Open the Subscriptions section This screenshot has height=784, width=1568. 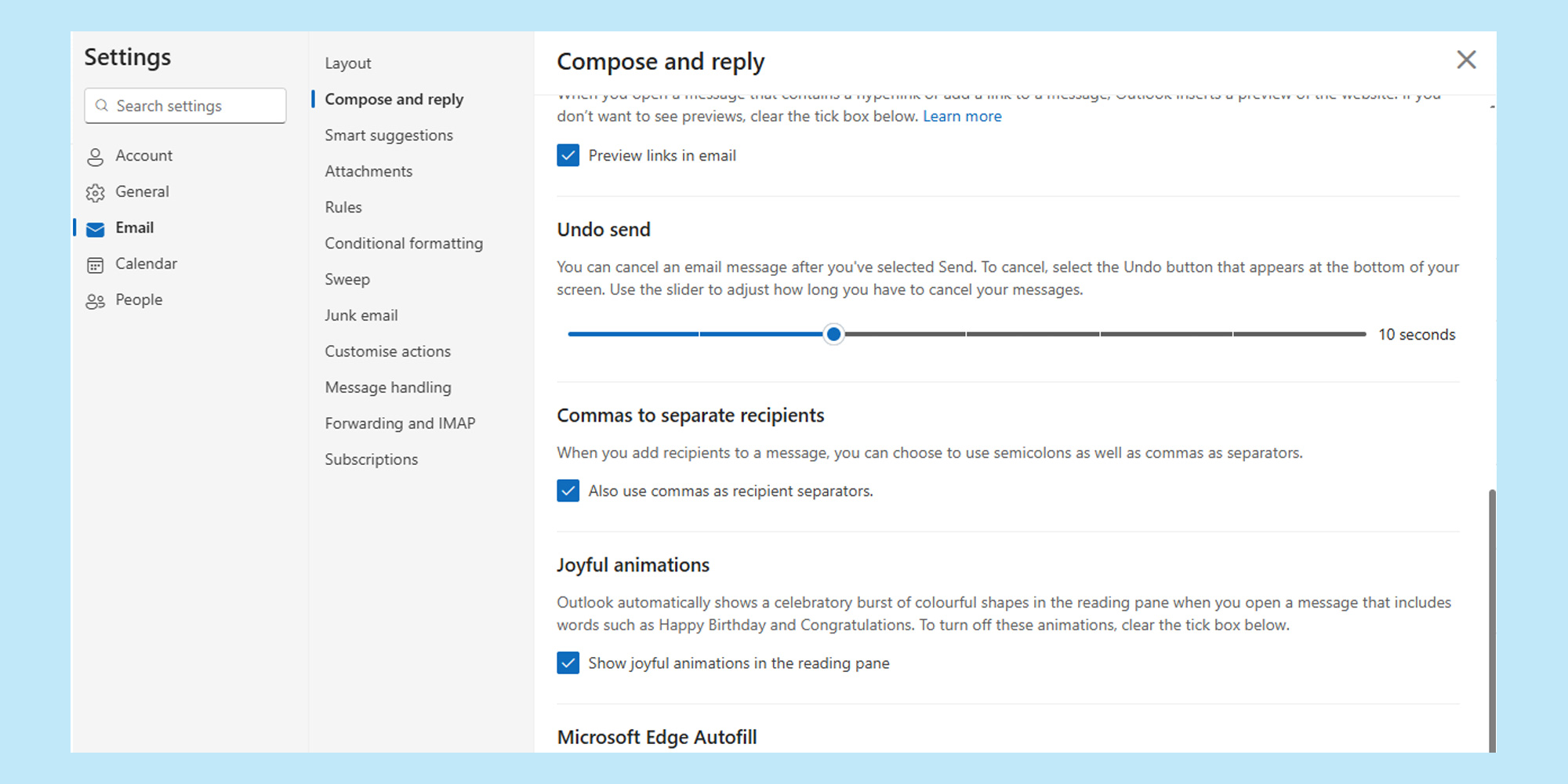pyautogui.click(x=371, y=459)
